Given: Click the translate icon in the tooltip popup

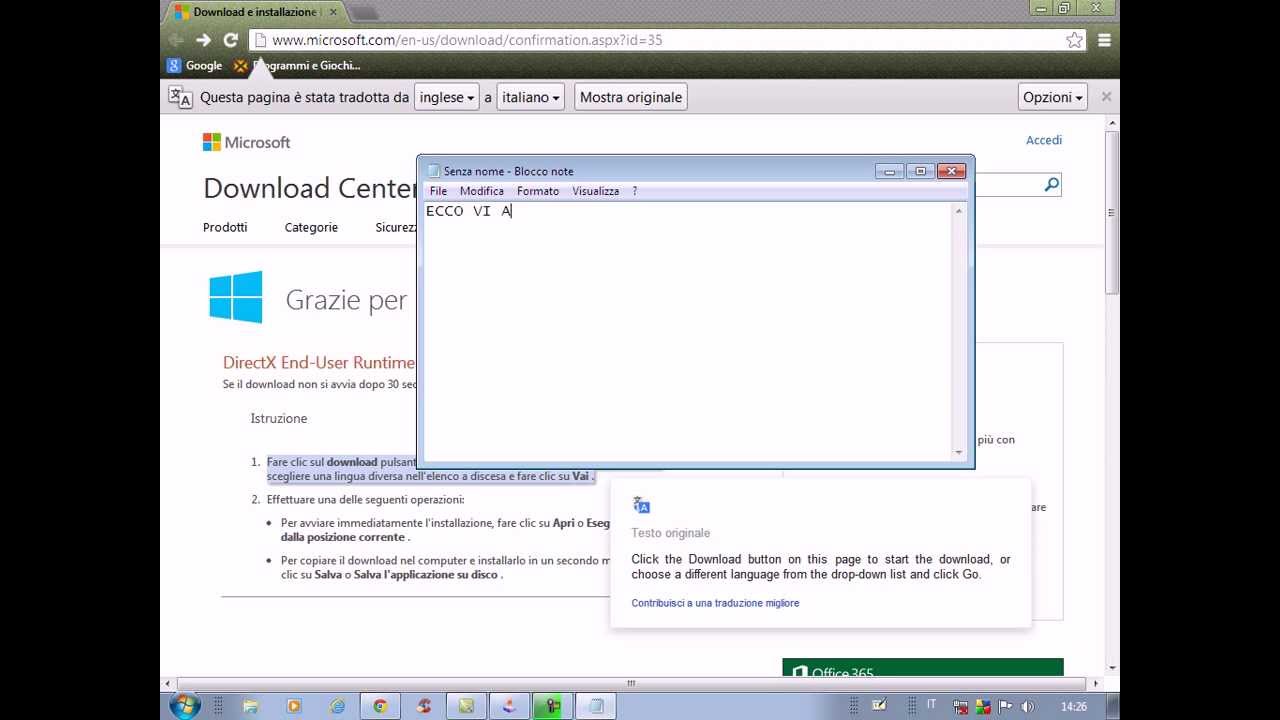Looking at the screenshot, I should [x=642, y=506].
